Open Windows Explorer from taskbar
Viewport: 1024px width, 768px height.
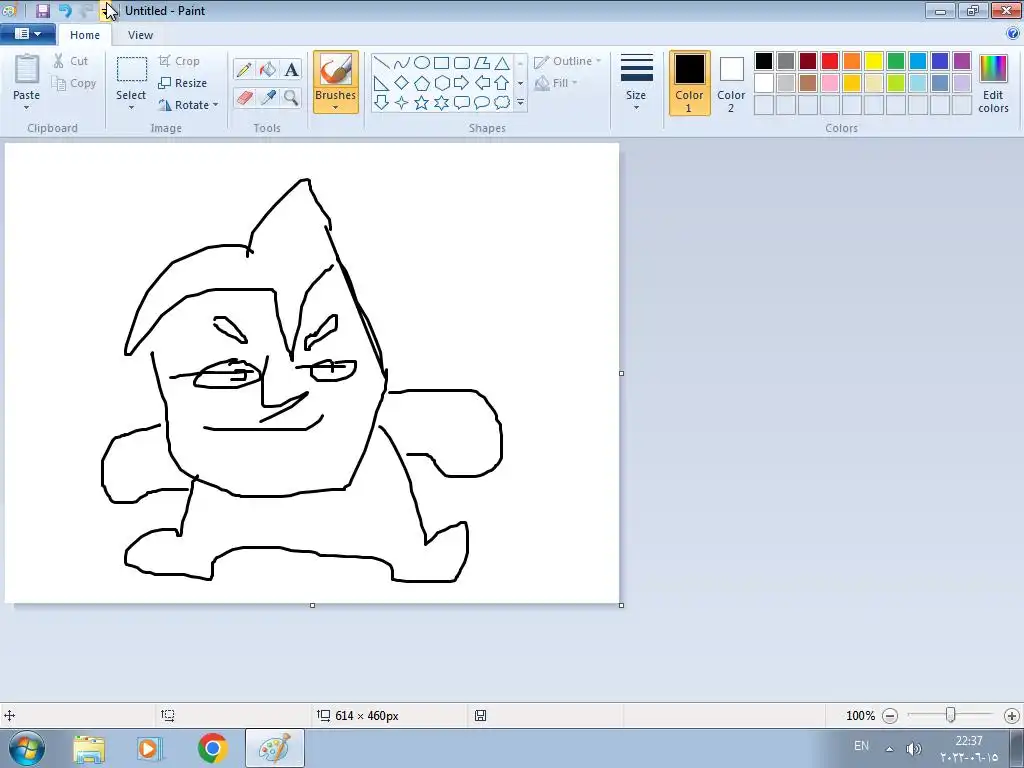[x=89, y=749]
